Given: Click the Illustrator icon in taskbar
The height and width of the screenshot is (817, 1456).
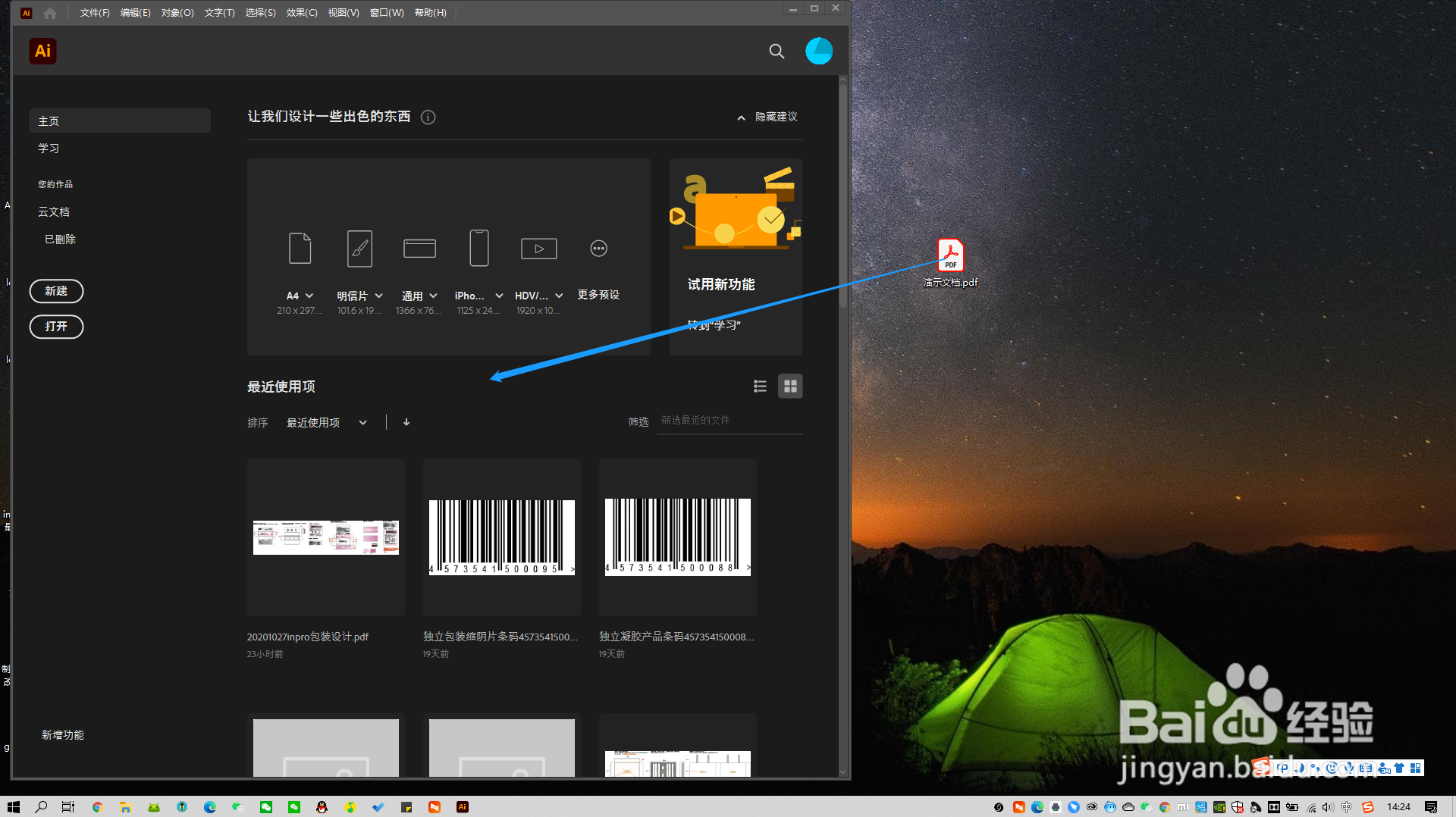Looking at the screenshot, I should click(463, 807).
